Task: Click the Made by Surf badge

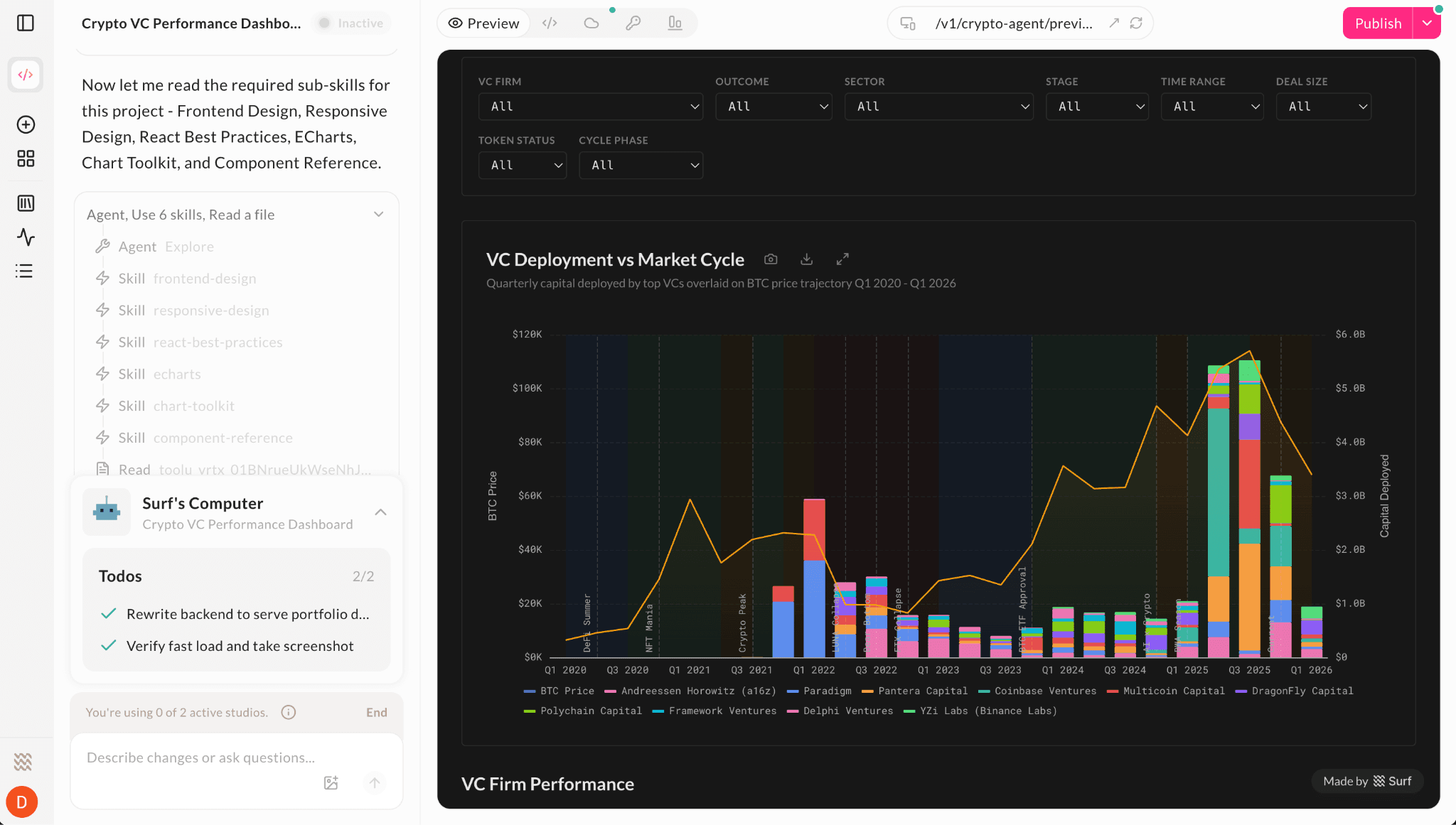Action: point(1367,781)
